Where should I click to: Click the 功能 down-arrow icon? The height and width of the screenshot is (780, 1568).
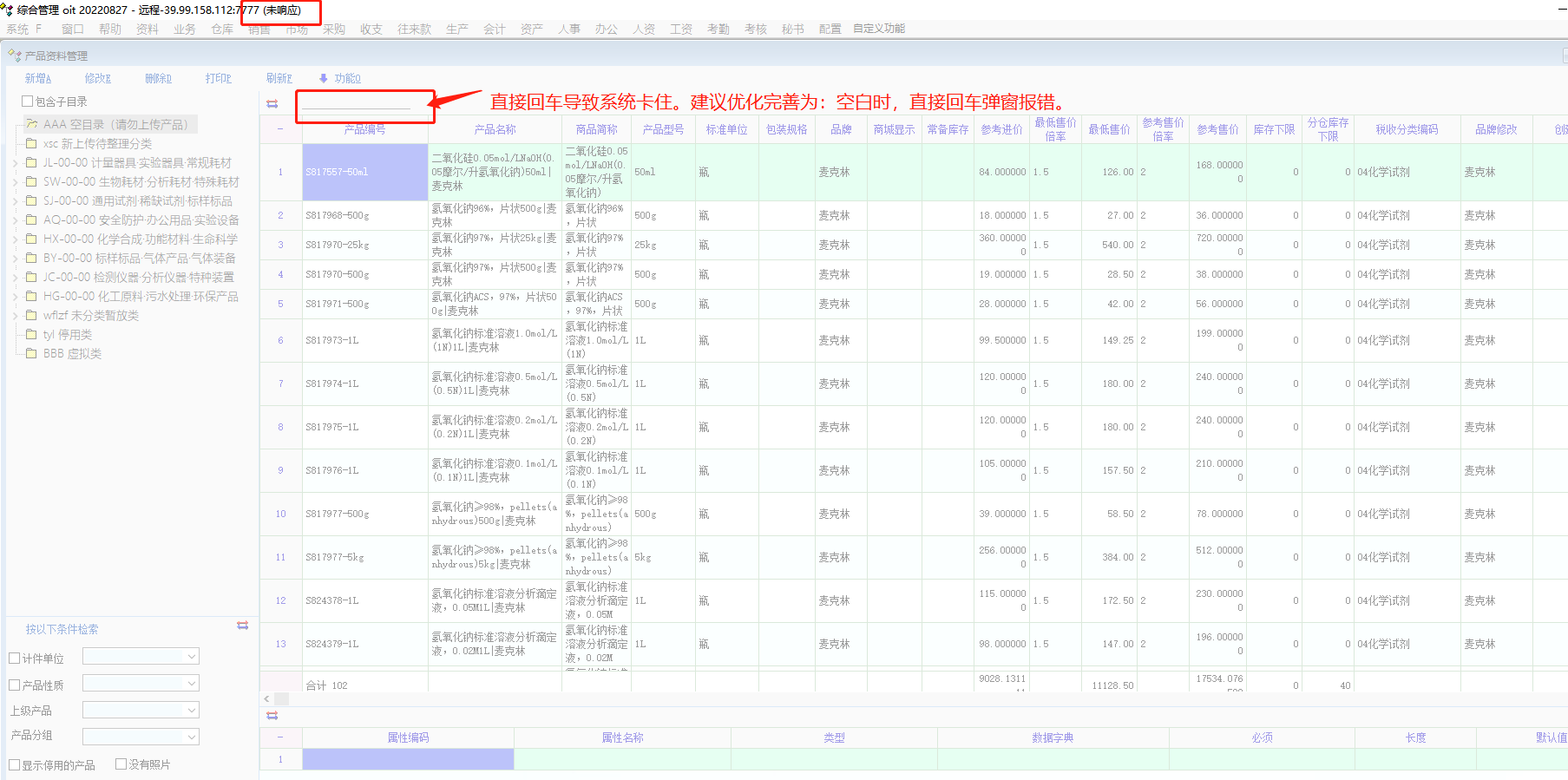click(x=324, y=79)
